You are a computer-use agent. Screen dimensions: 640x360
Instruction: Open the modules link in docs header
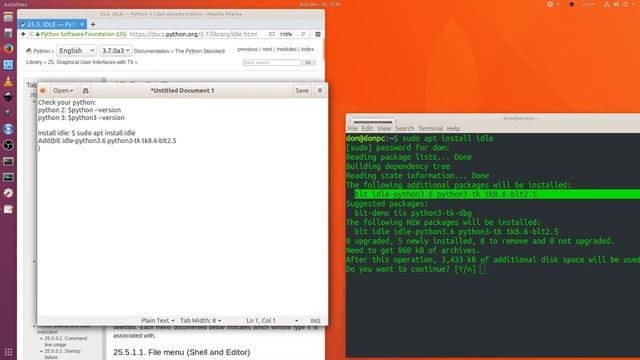click(x=287, y=49)
